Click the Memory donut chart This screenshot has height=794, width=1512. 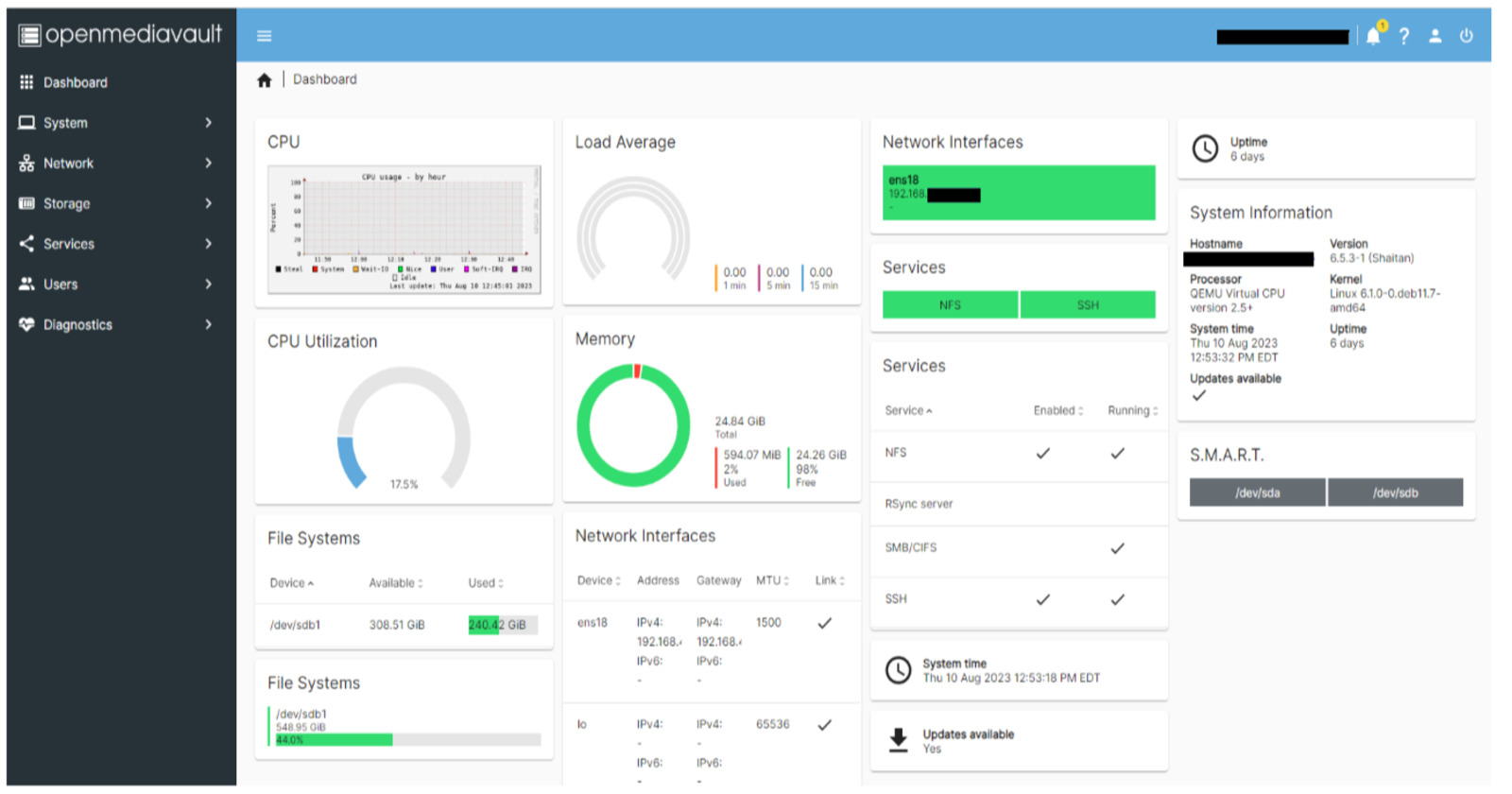(633, 426)
